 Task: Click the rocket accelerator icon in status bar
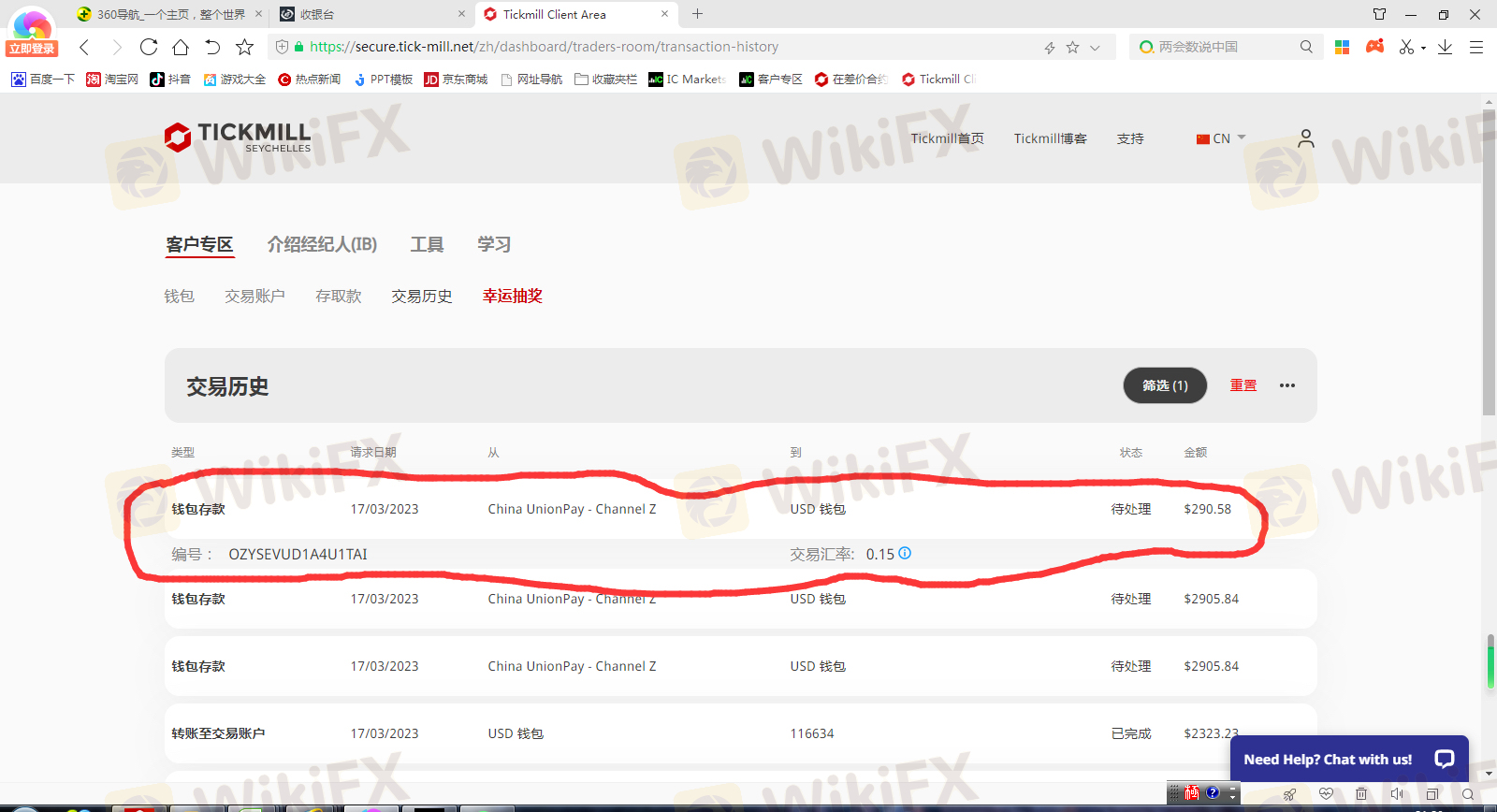coord(1289,794)
